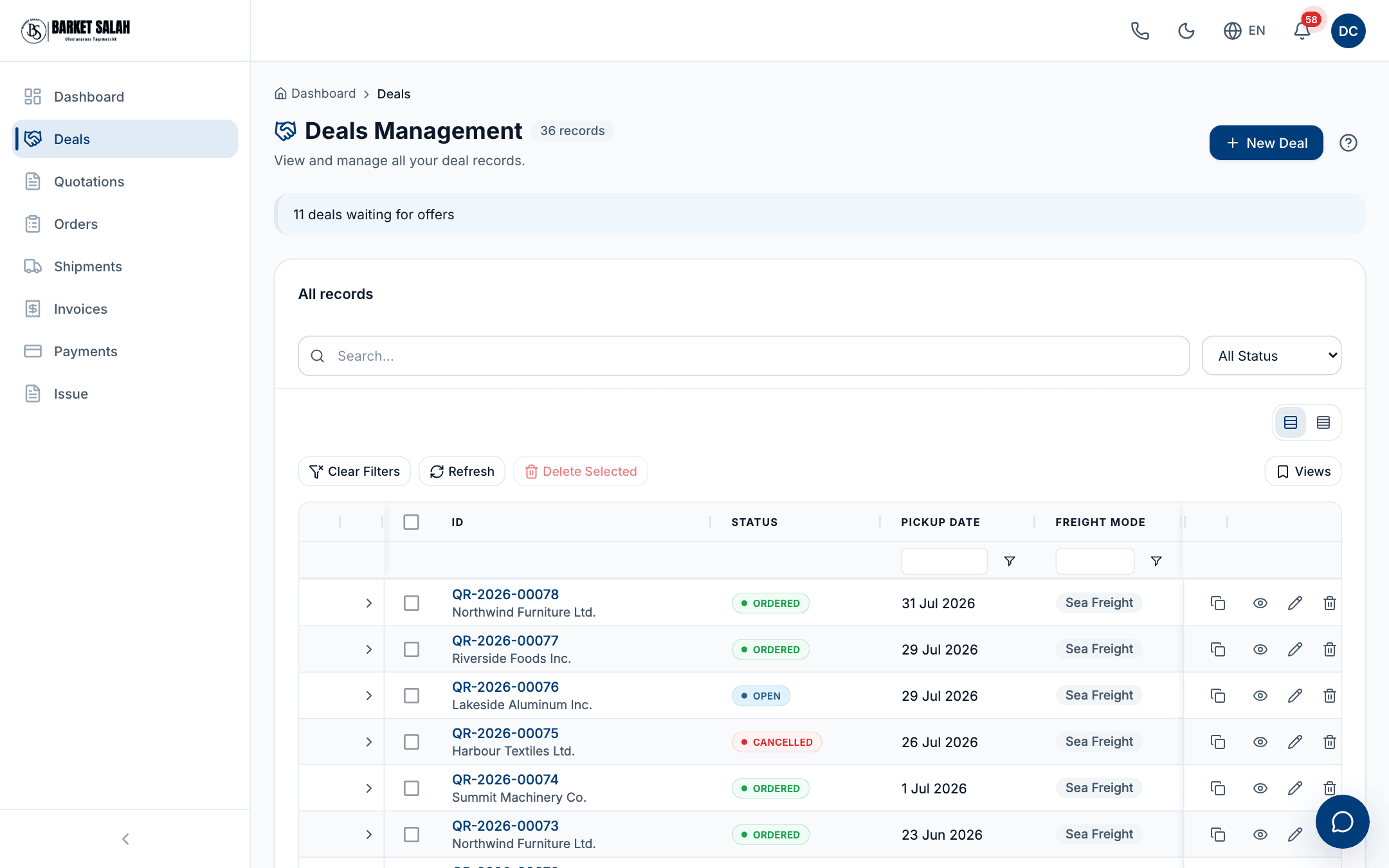This screenshot has width=1389, height=868.
Task: Click the phone call icon in header
Action: click(1140, 31)
